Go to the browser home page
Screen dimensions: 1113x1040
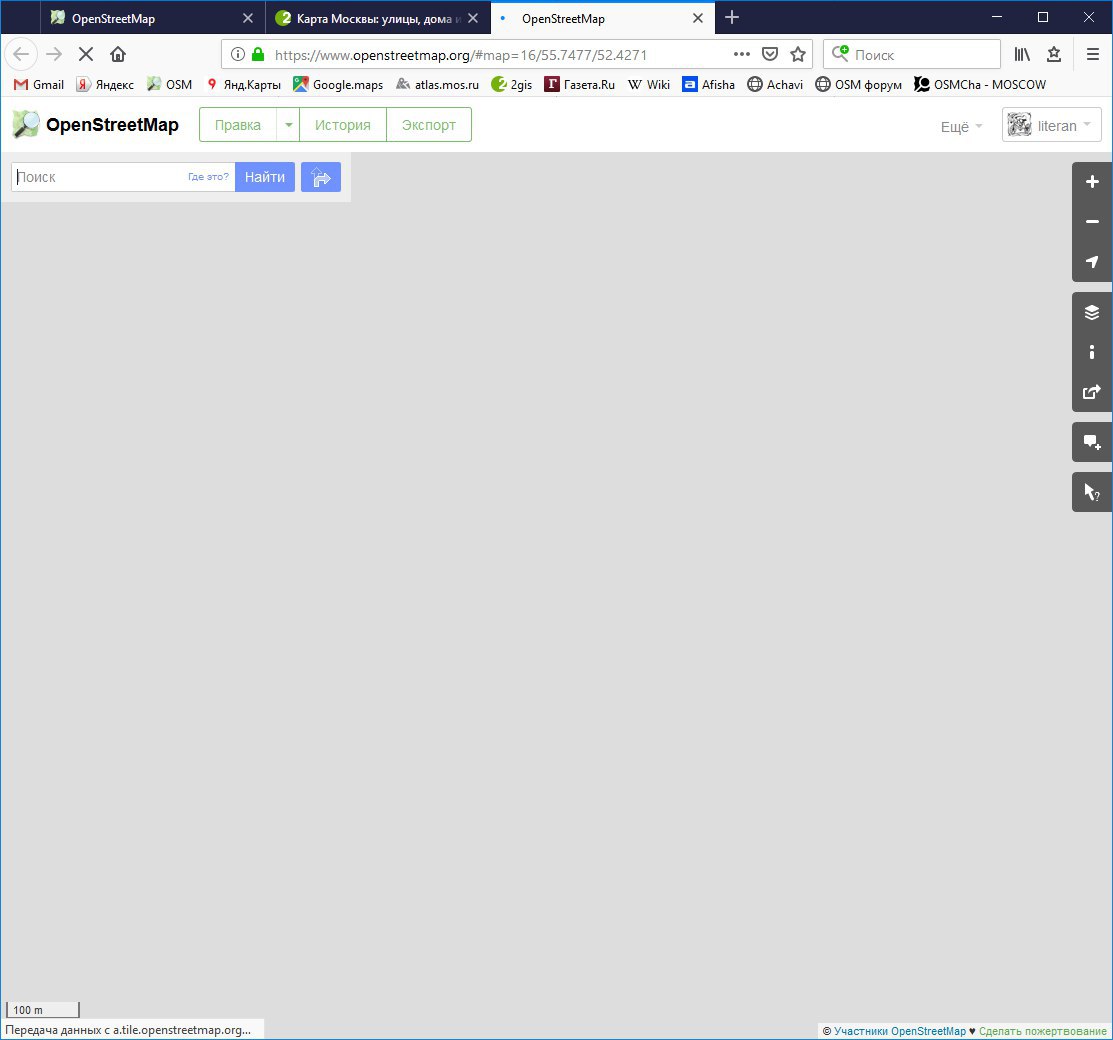[x=118, y=54]
